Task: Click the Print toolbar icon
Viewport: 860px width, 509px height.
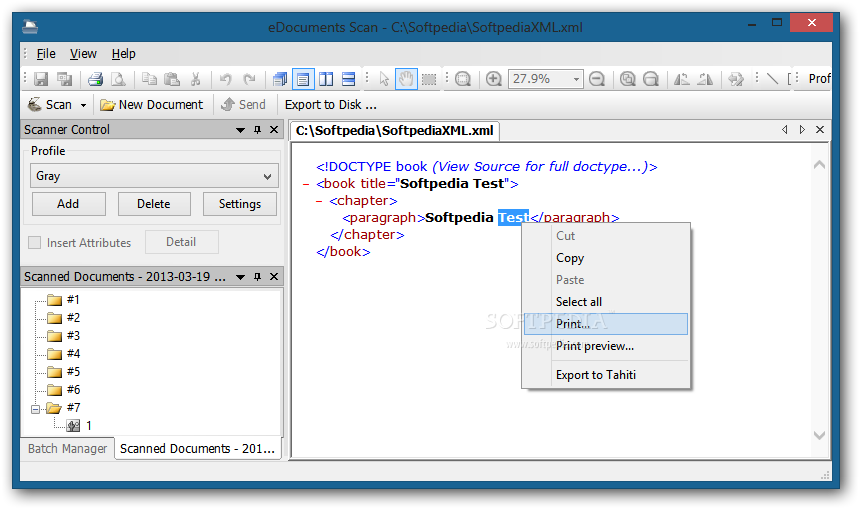Action: 95,79
